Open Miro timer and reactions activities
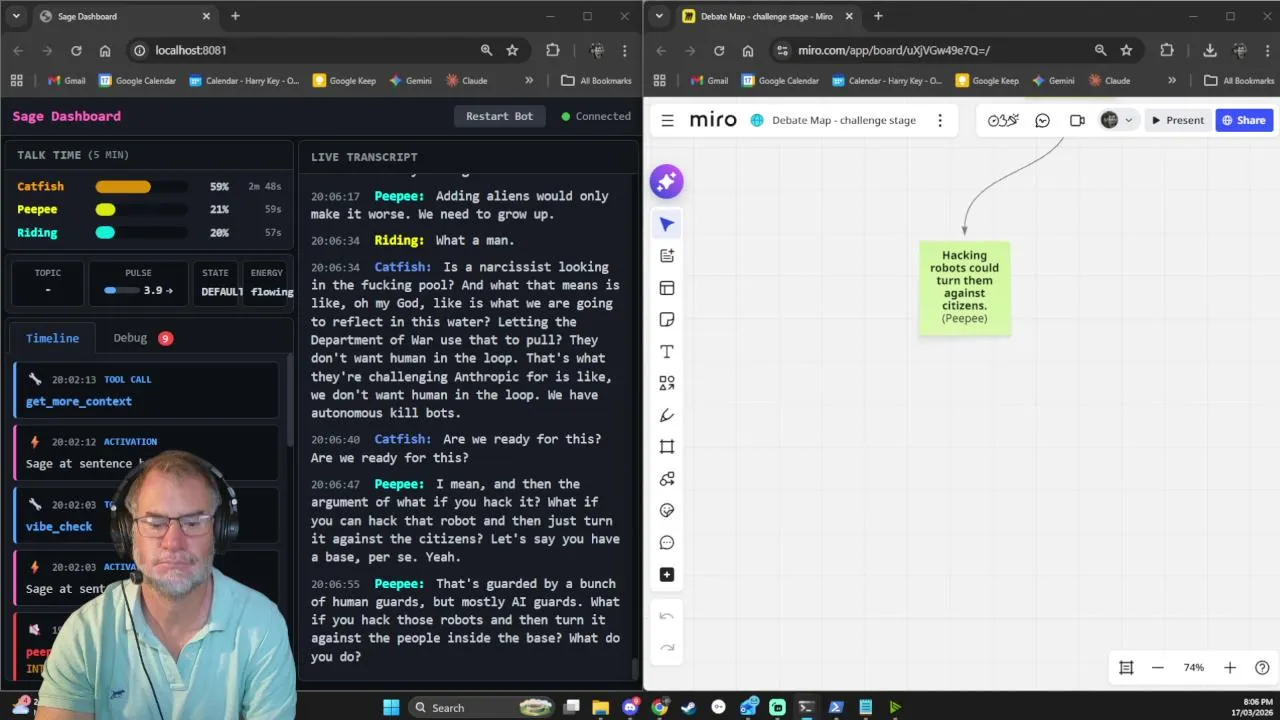Screen dimensions: 1280x720 1003,120
